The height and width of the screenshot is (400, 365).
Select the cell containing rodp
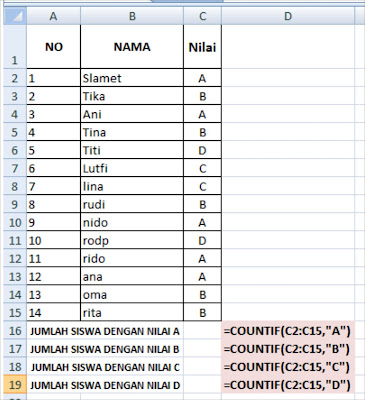tap(132, 240)
